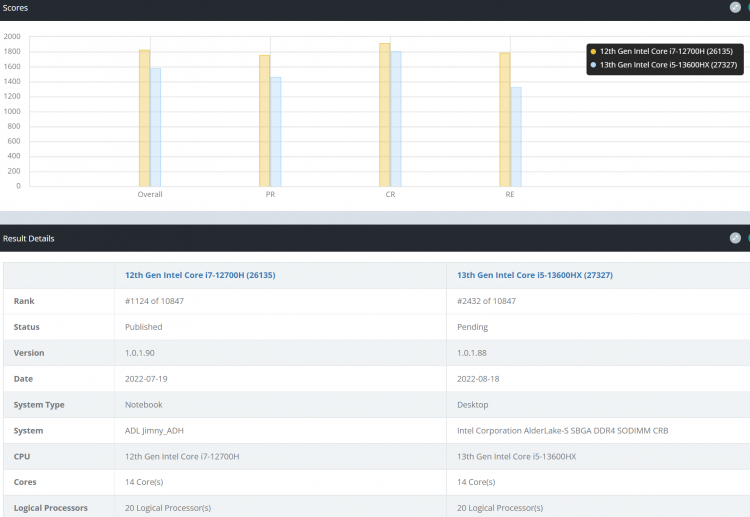Click the Overall label on the chart axis
Screen dimensions: 750x517
[x=150, y=194]
